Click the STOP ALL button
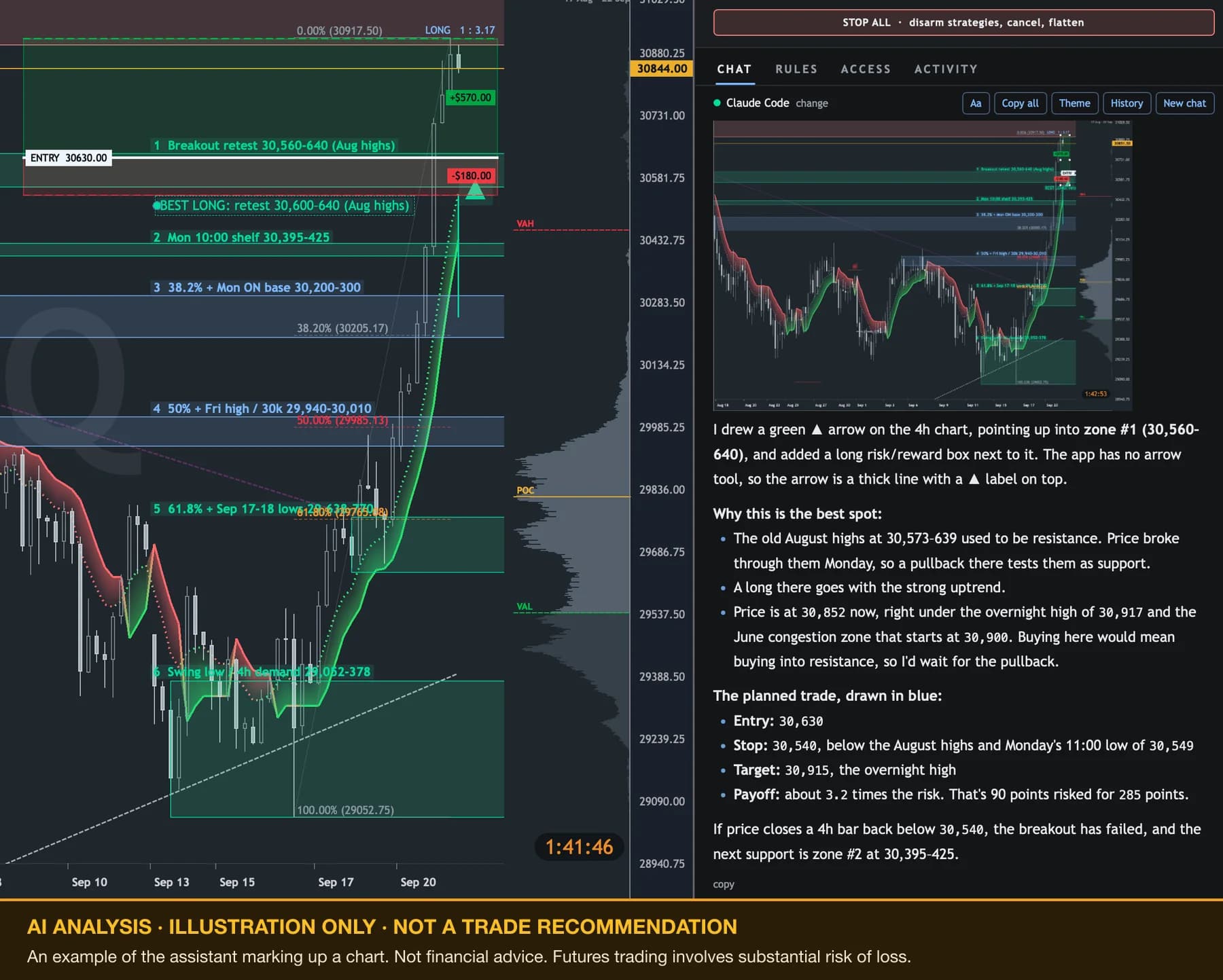1223x980 pixels. coord(963,22)
